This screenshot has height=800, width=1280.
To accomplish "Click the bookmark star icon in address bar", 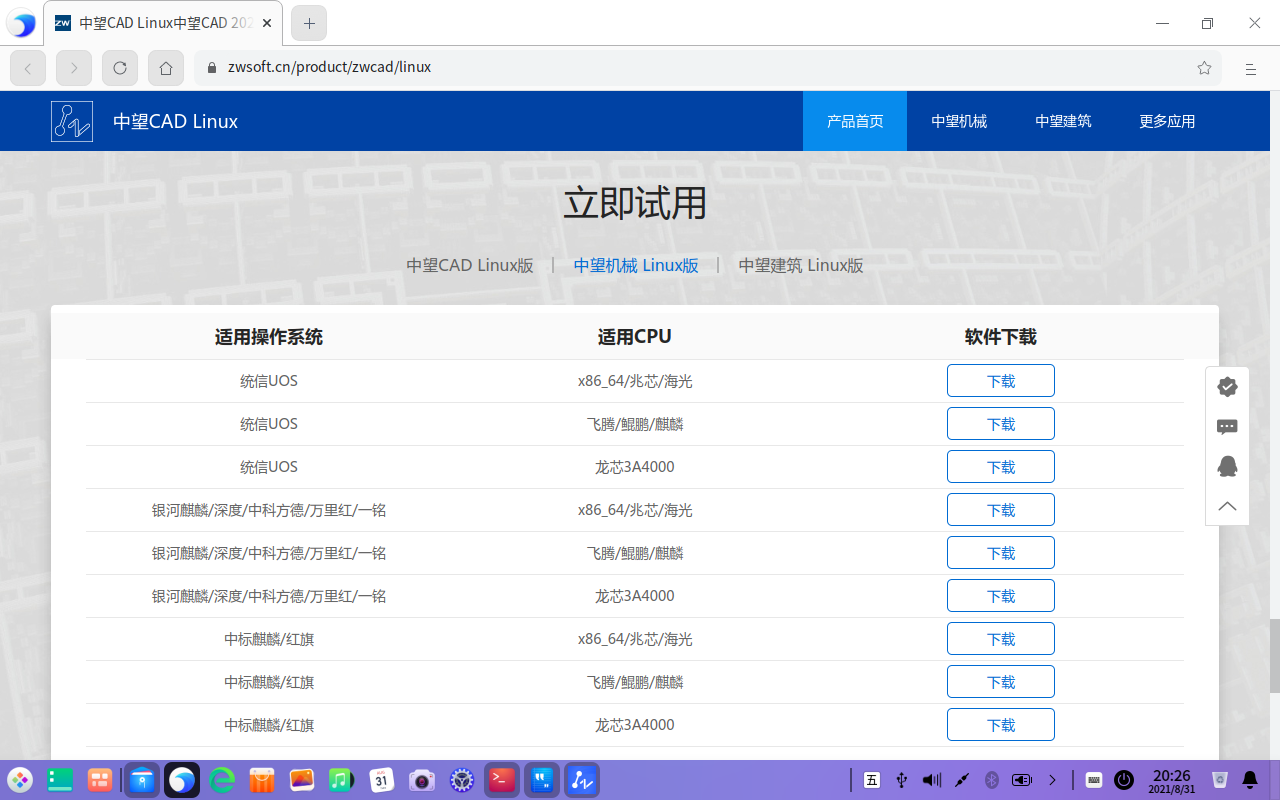I will [x=1204, y=68].
